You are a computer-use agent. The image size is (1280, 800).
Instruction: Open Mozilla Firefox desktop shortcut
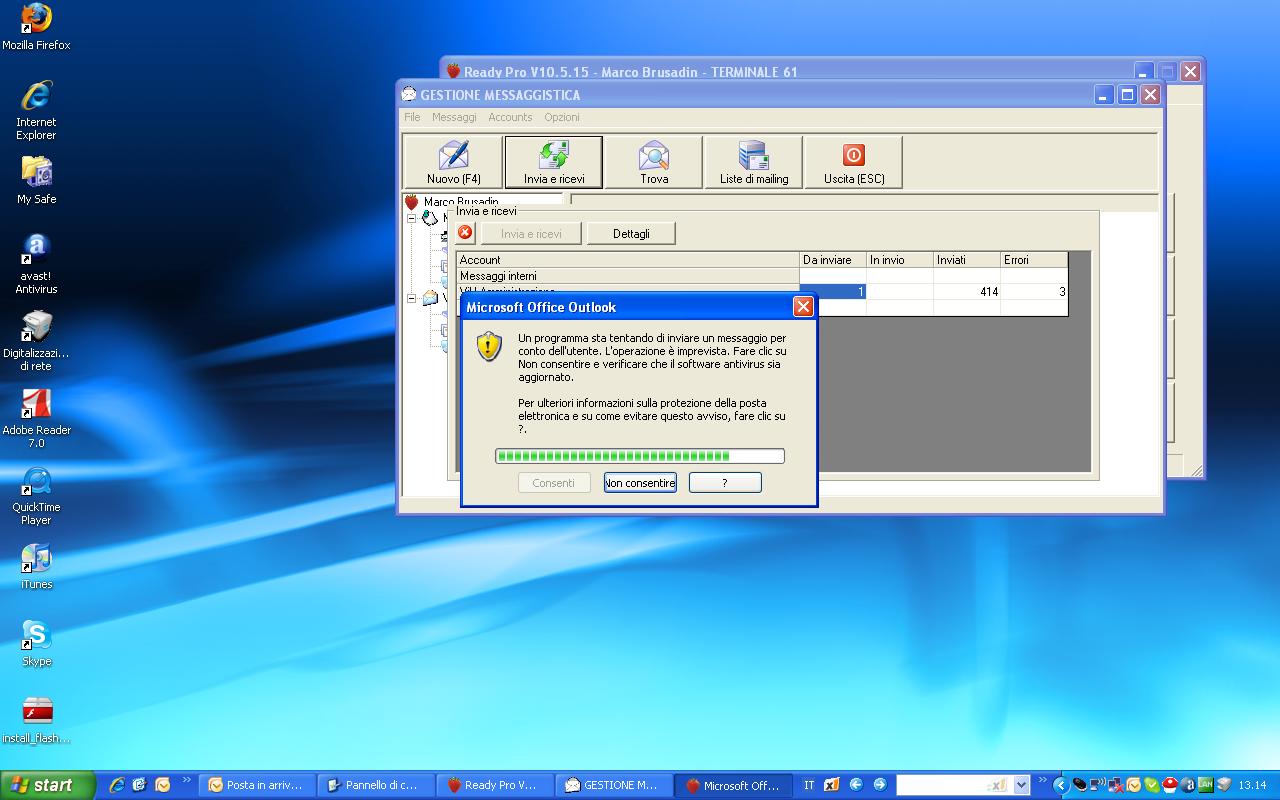coord(36,27)
